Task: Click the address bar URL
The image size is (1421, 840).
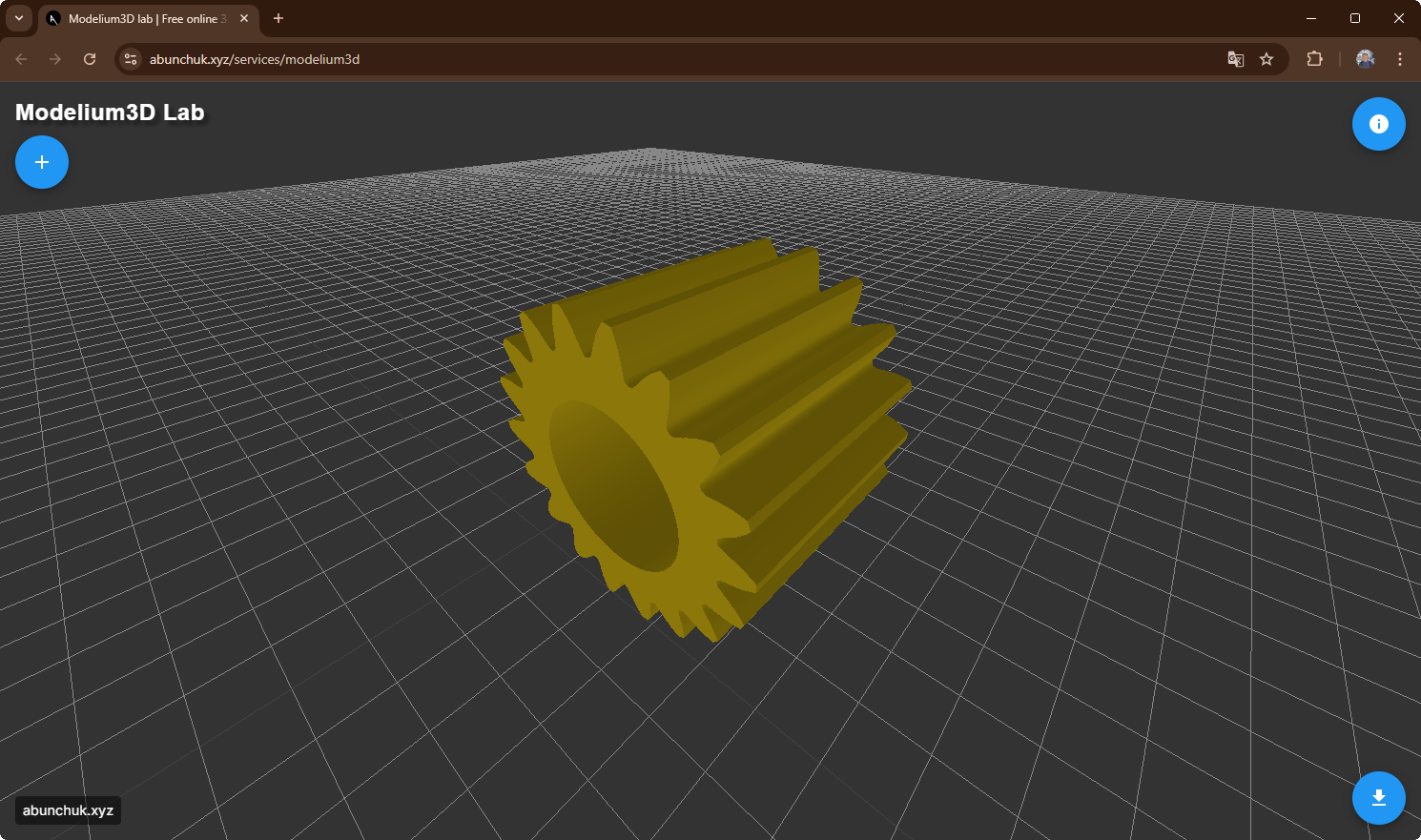Action: point(254,59)
